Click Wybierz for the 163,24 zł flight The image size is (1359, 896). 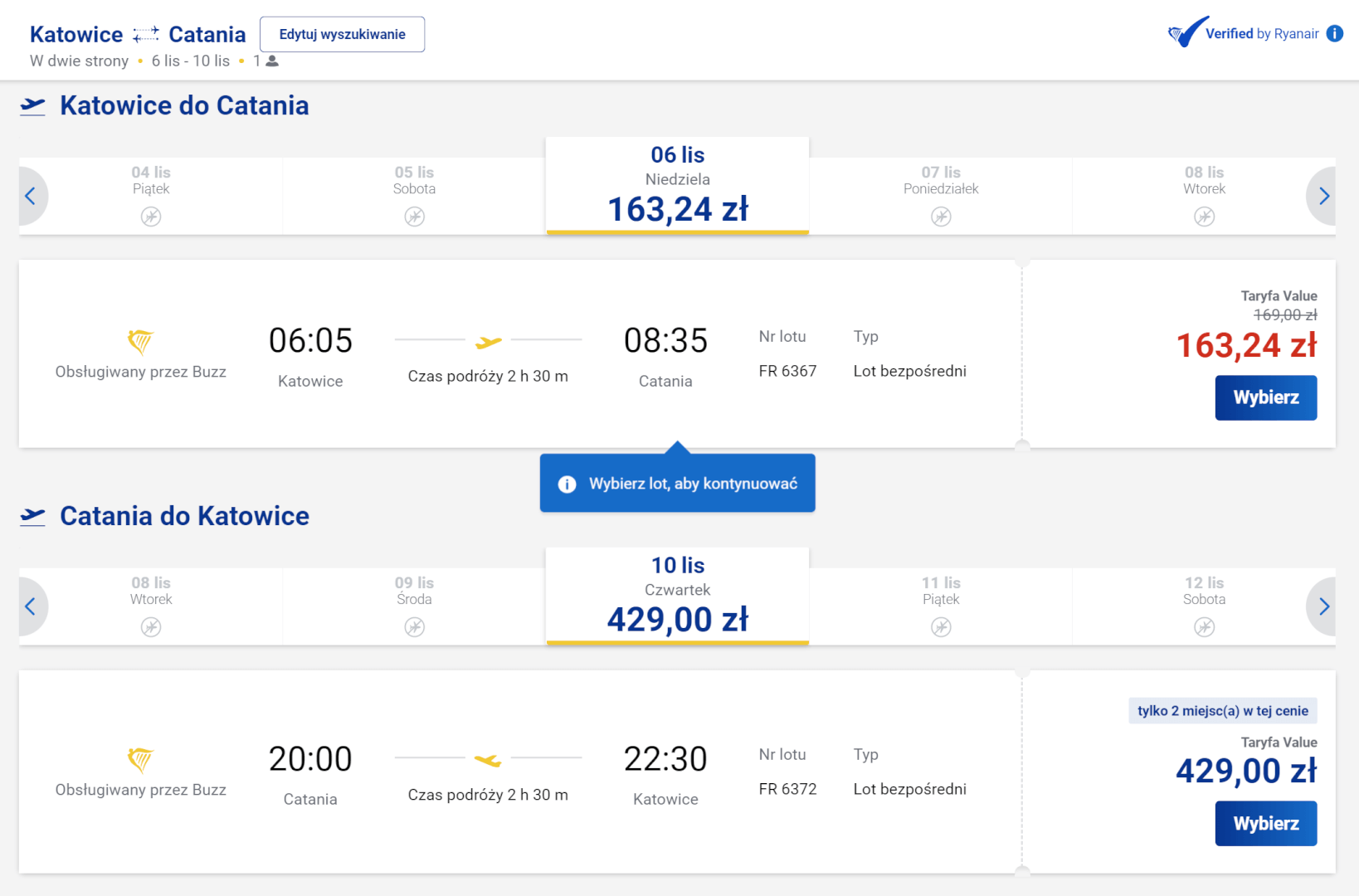point(1266,397)
